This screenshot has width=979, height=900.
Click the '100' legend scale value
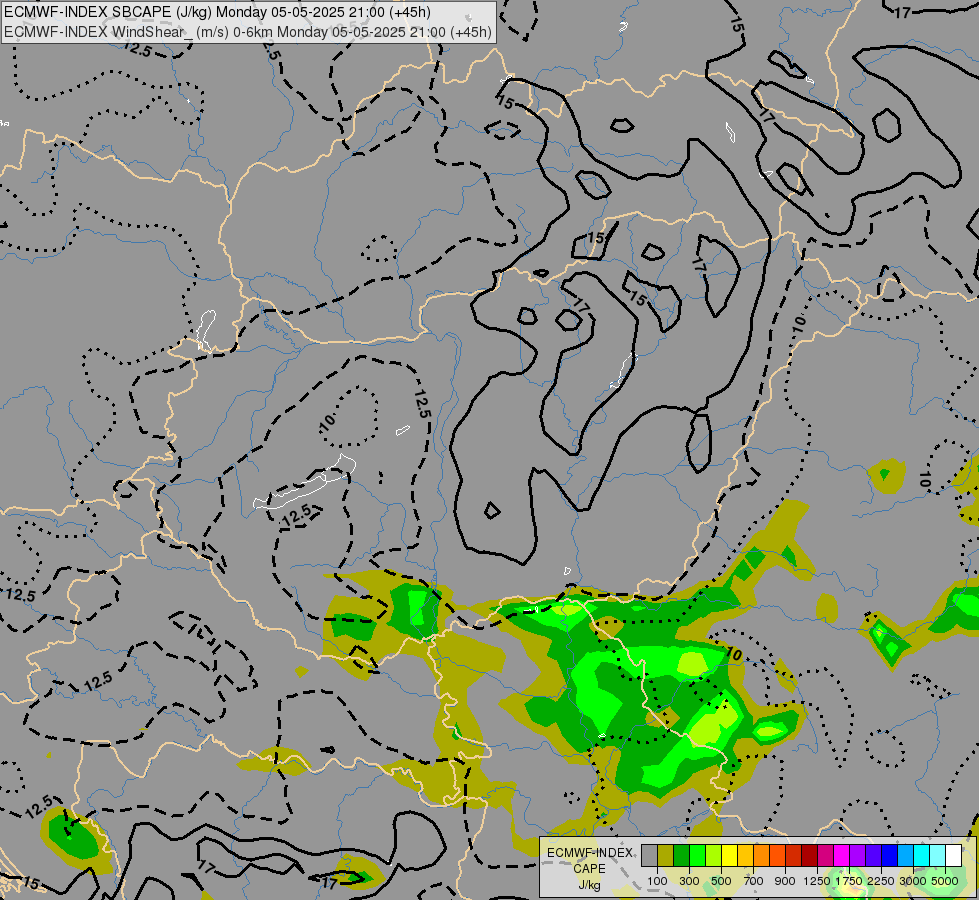(x=657, y=881)
